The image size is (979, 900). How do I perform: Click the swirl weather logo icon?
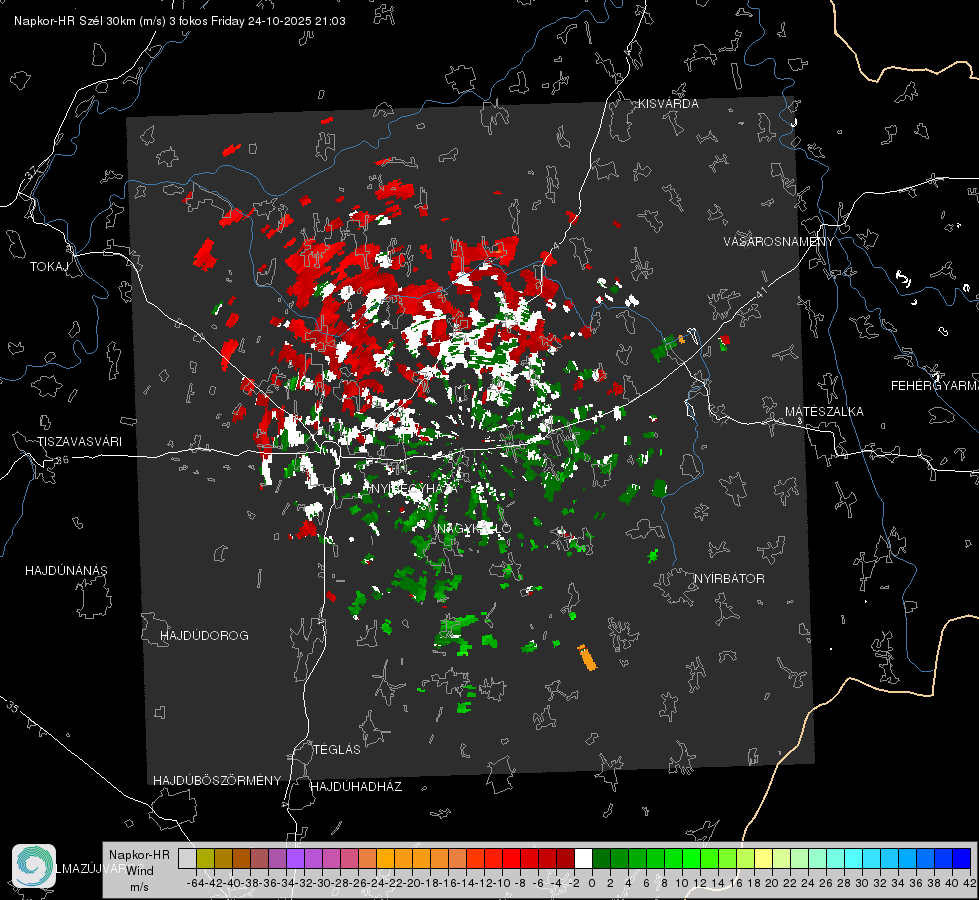pos(34,866)
